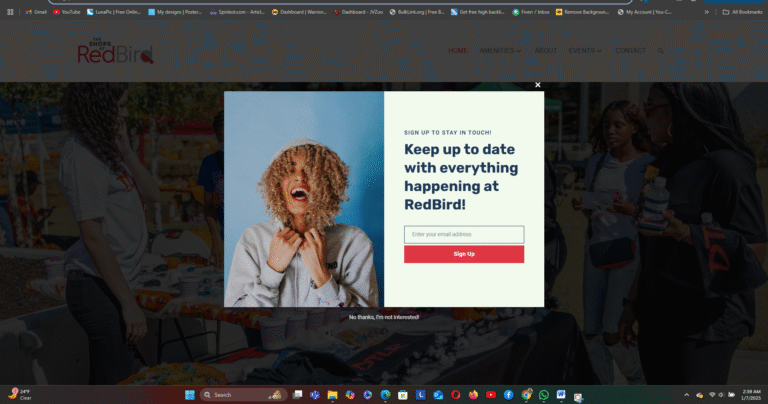The width and height of the screenshot is (768, 404).
Task: Open the YouTube bookmark
Action: coord(67,12)
